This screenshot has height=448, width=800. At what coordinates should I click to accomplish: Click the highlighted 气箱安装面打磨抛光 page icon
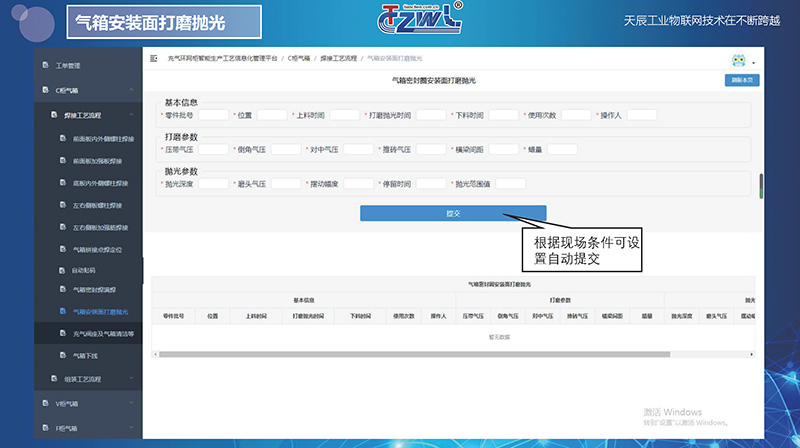point(63,311)
